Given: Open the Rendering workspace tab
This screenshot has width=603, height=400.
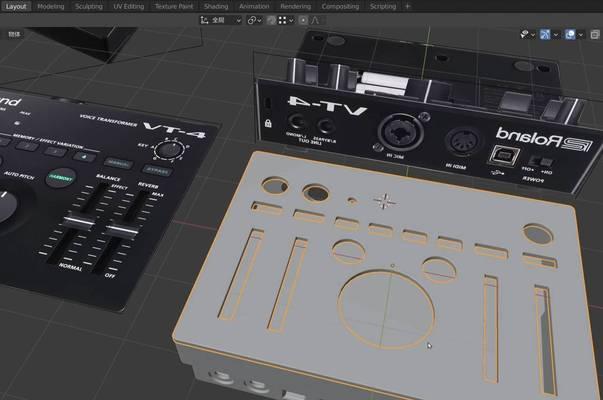Looking at the screenshot, I should (295, 6).
